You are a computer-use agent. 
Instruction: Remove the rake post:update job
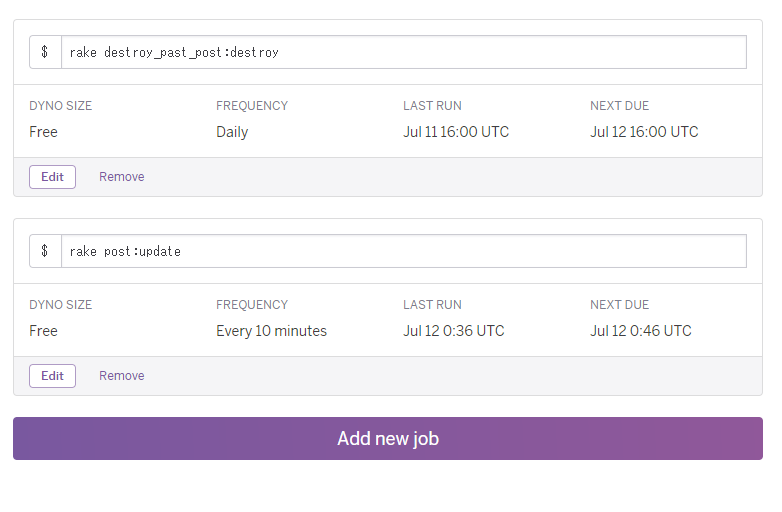(121, 376)
